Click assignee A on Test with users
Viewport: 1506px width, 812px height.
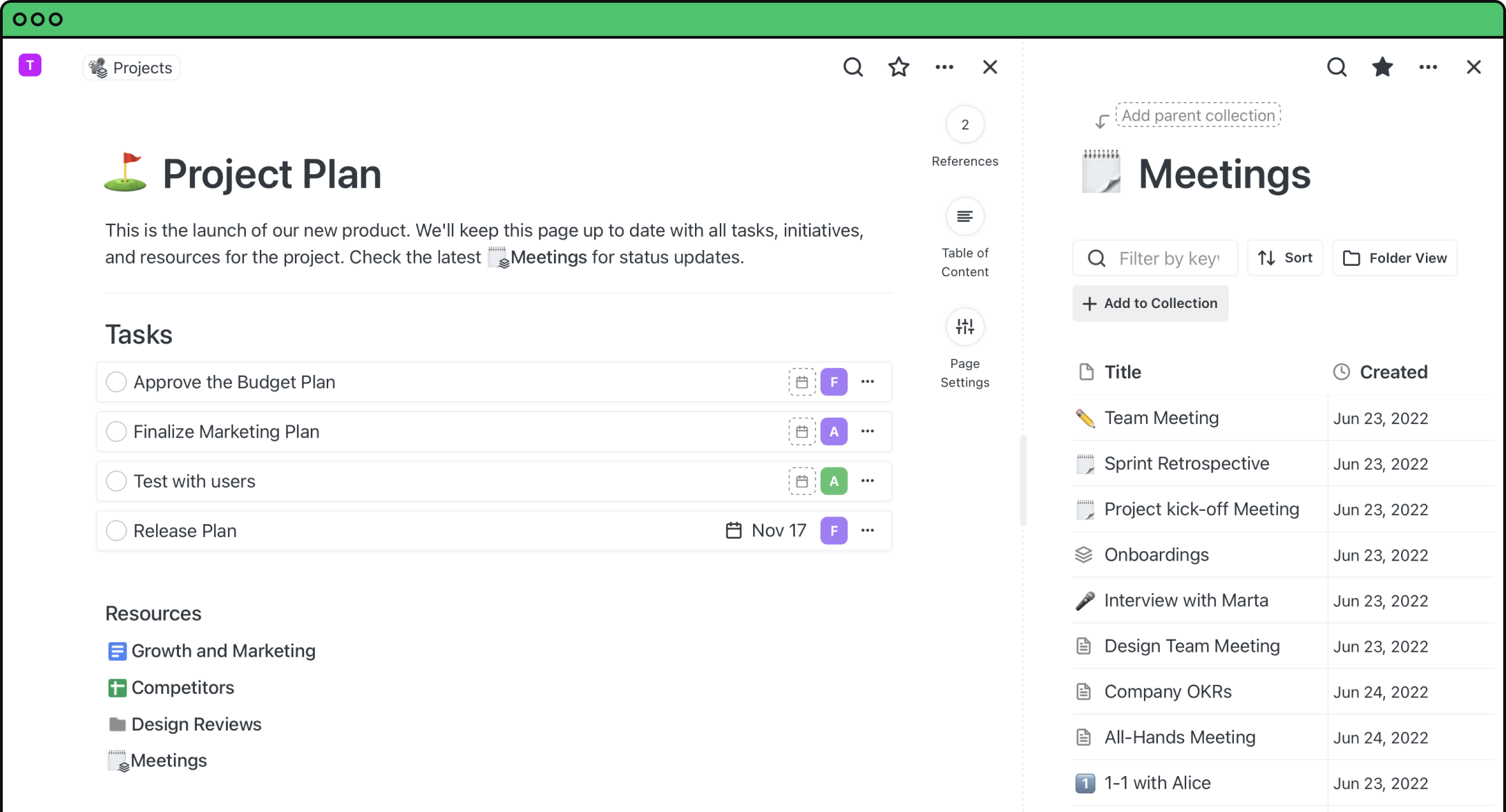[834, 481]
